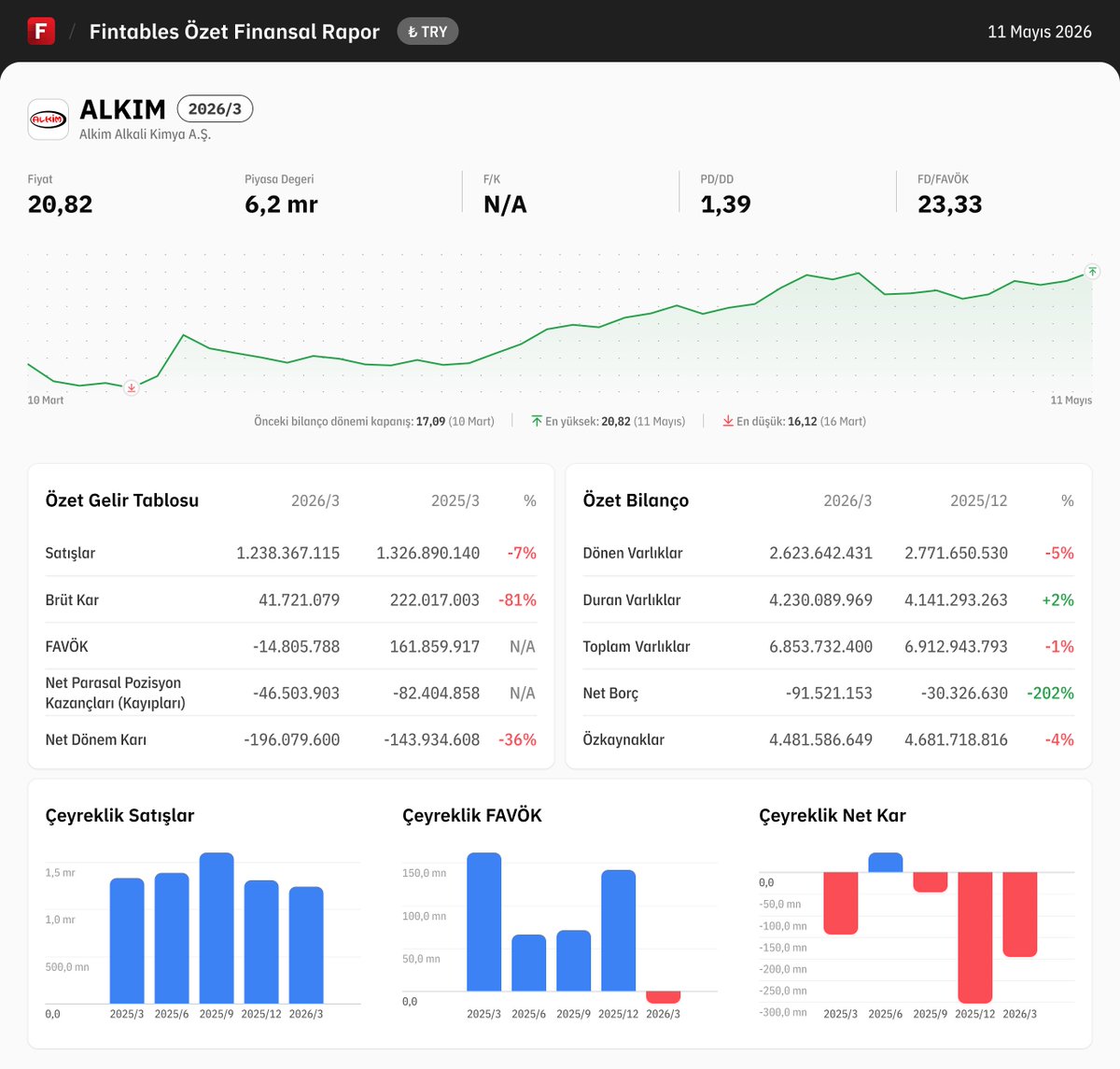This screenshot has width=1120, height=1069.
Task: Click the 'Çeyreklik Net Kar' chart title
Action: click(x=833, y=816)
